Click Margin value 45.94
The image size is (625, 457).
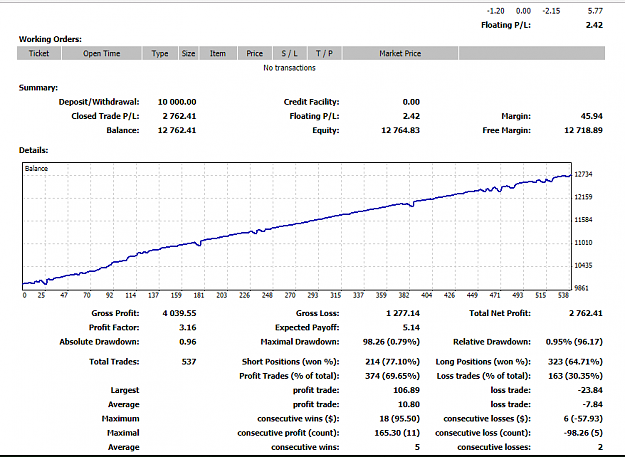tap(592, 116)
